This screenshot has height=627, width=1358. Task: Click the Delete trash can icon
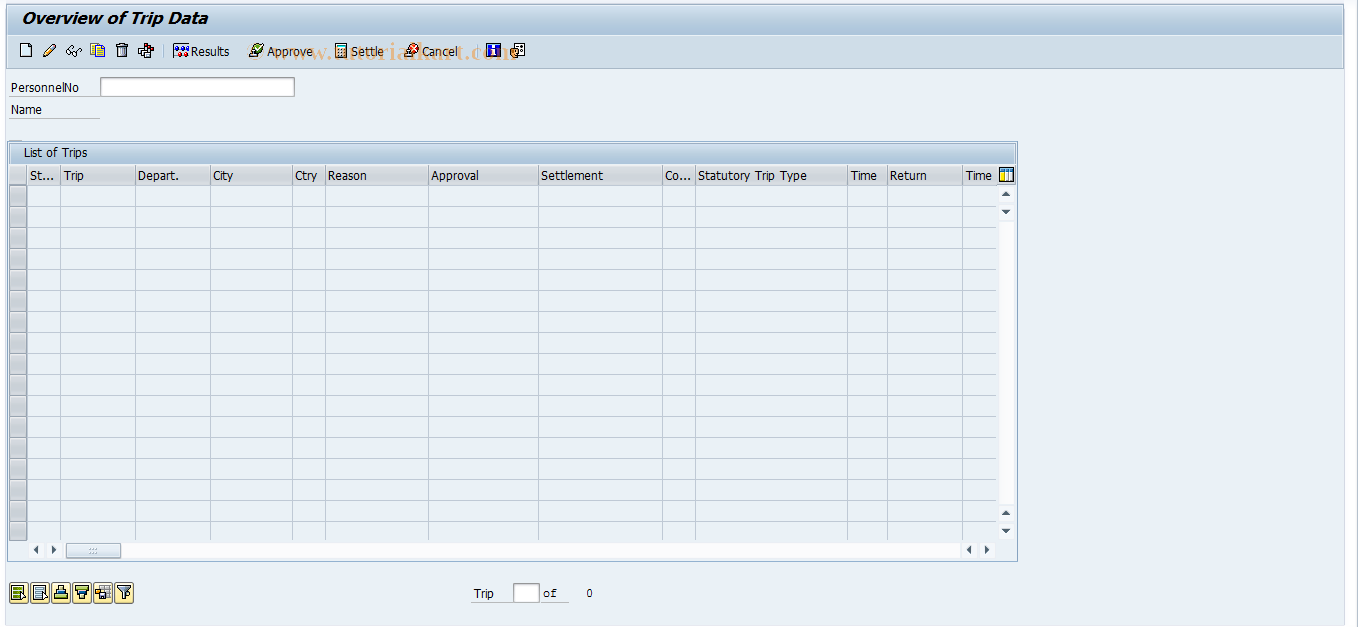coord(122,51)
